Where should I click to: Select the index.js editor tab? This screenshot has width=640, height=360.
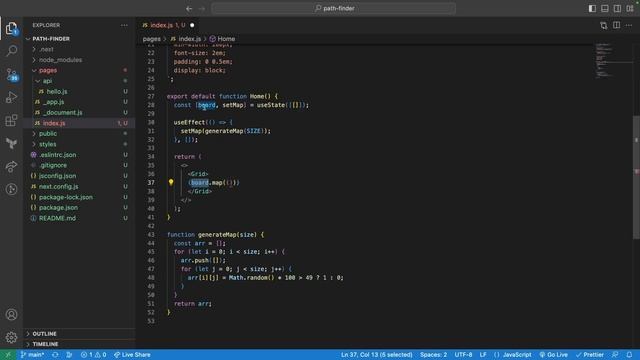coord(168,25)
